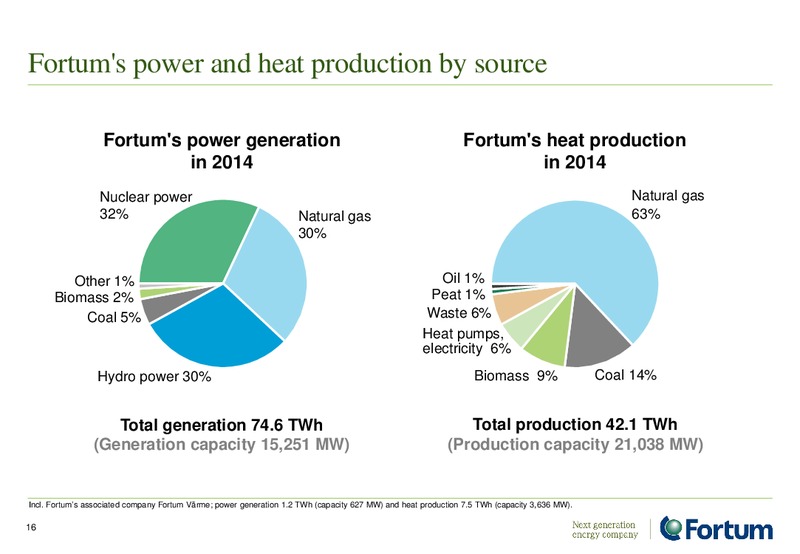Select 'Generation capacity 15,251 MW' text
800x554 pixels.
tap(221, 445)
